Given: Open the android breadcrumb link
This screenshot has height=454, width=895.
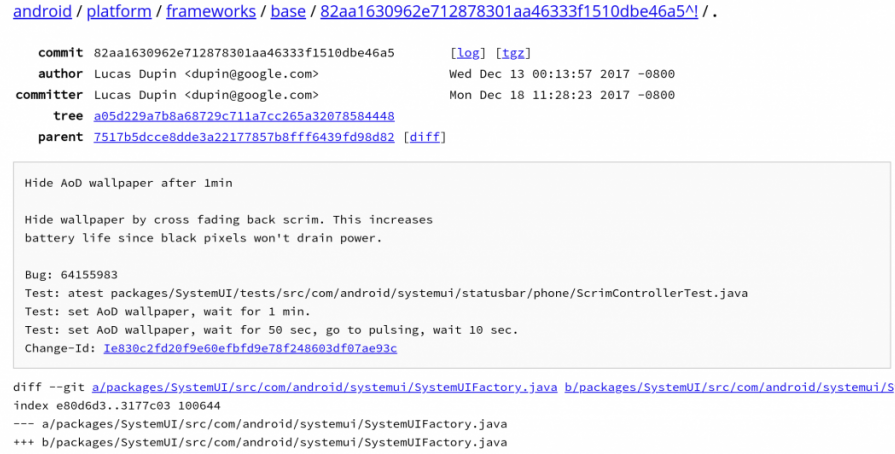Looking at the screenshot, I should [43, 13].
